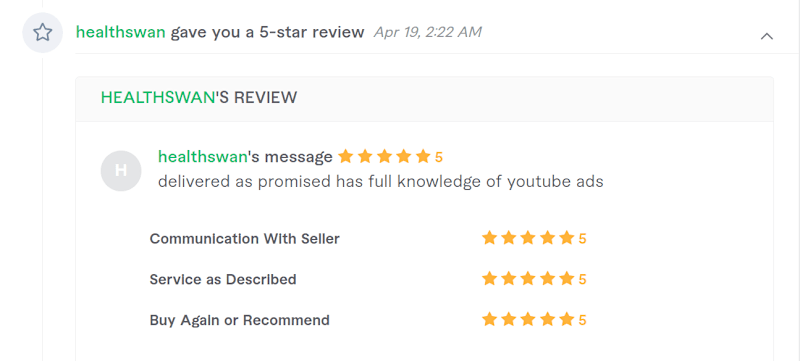Click first star in healthswan's message rating

point(345,157)
